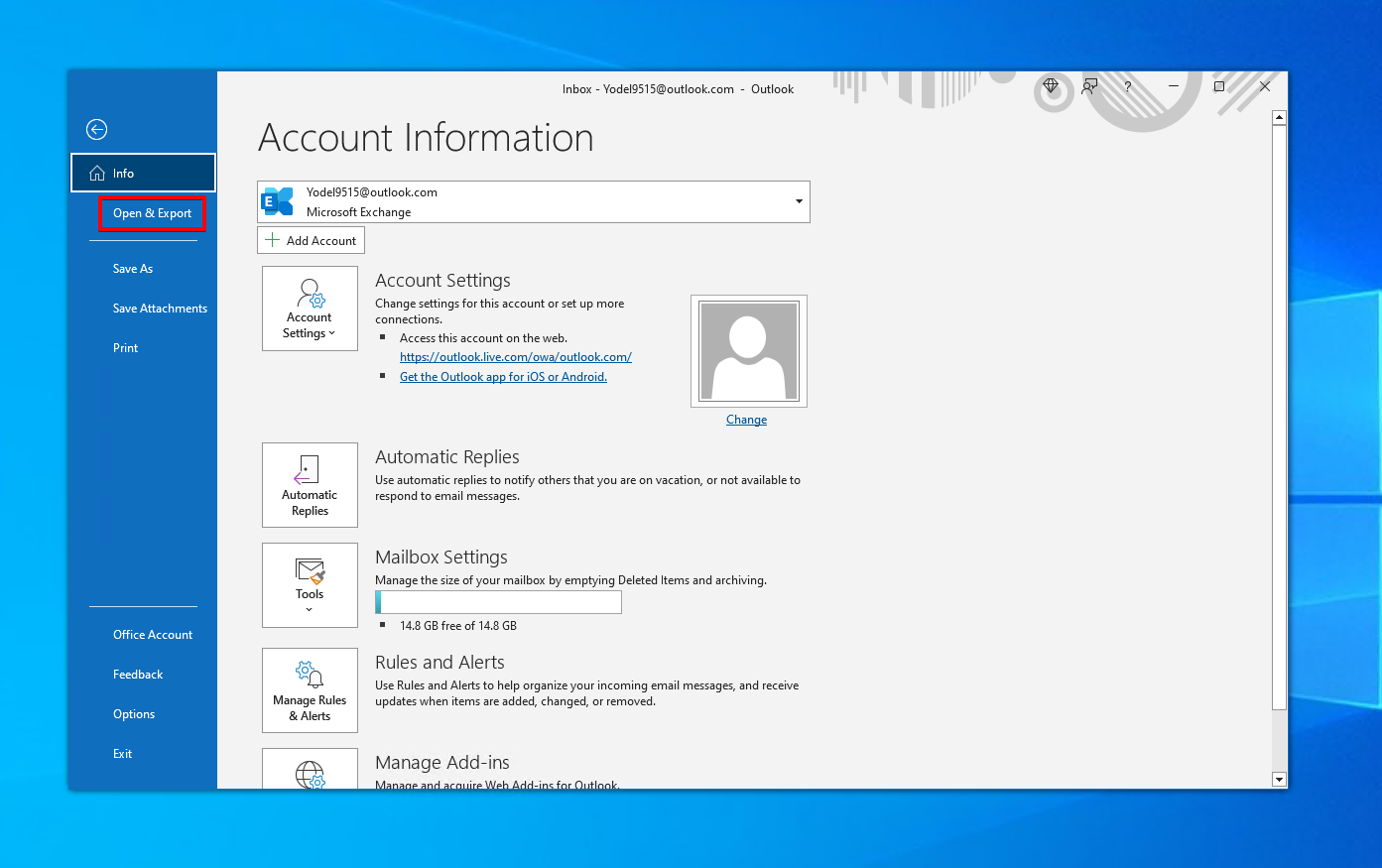1382x868 pixels.
Task: Expand the account selector dropdown arrow
Action: tap(799, 201)
